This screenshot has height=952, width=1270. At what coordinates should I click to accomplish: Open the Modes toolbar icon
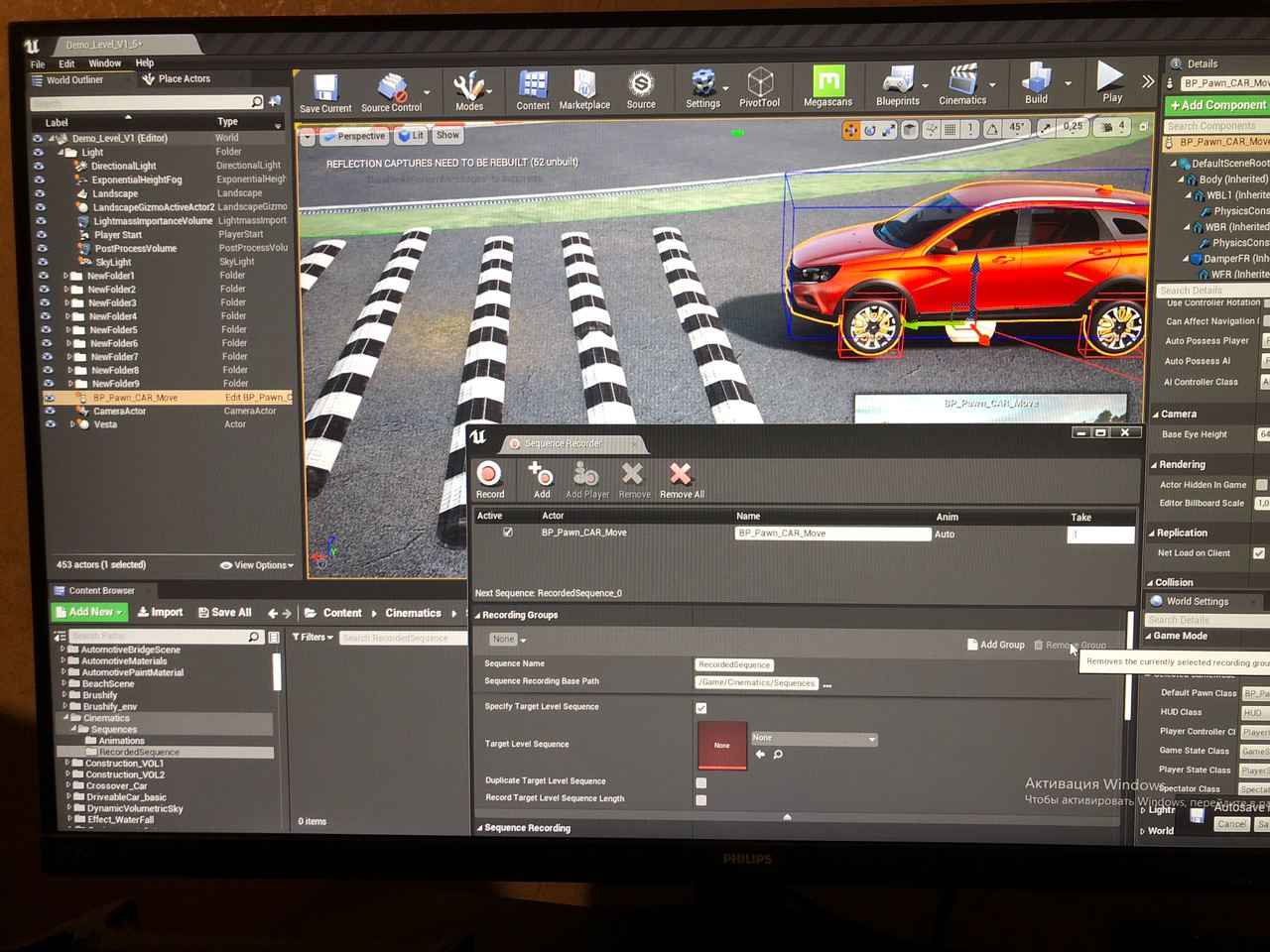tap(468, 86)
